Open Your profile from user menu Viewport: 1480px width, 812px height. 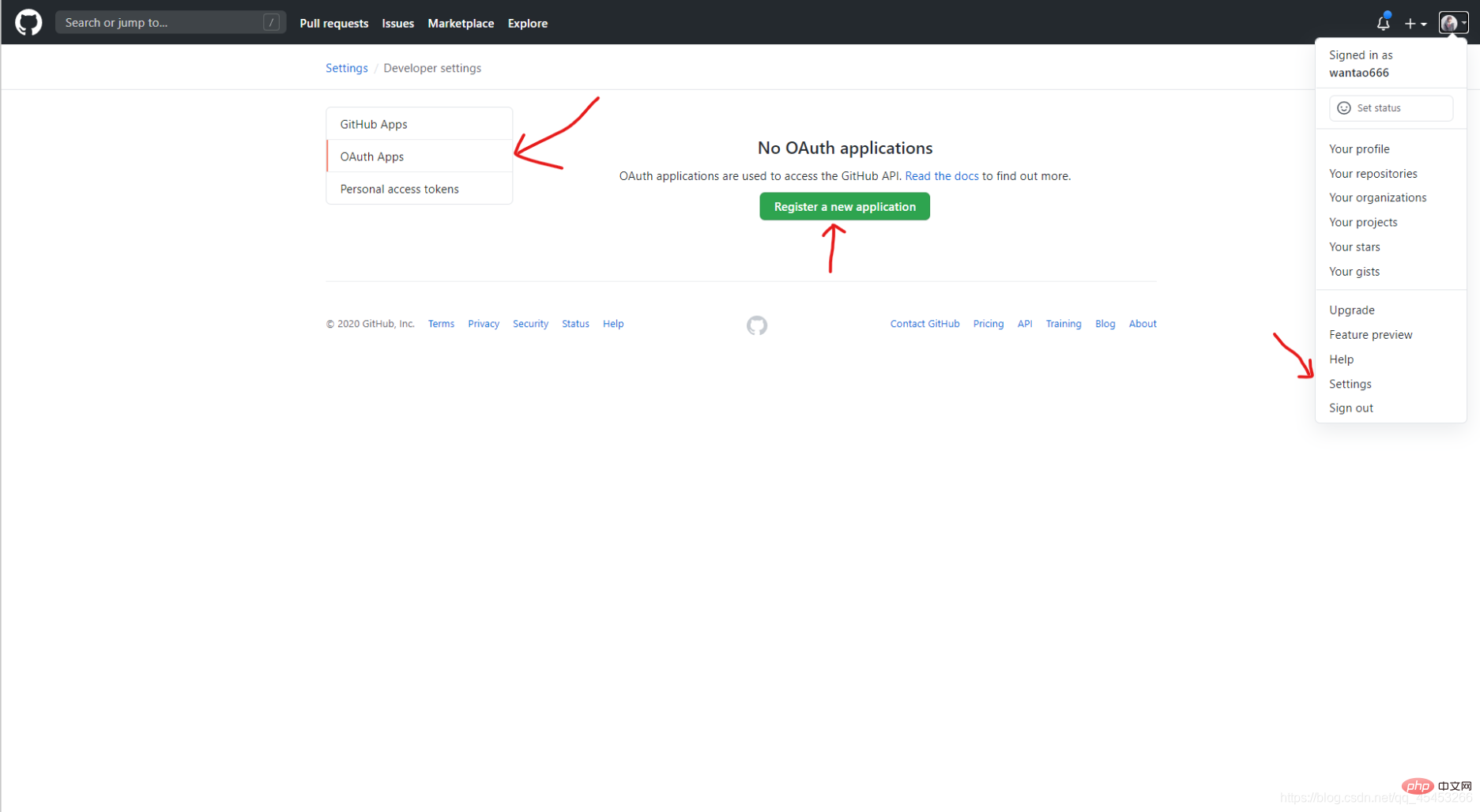(x=1359, y=149)
